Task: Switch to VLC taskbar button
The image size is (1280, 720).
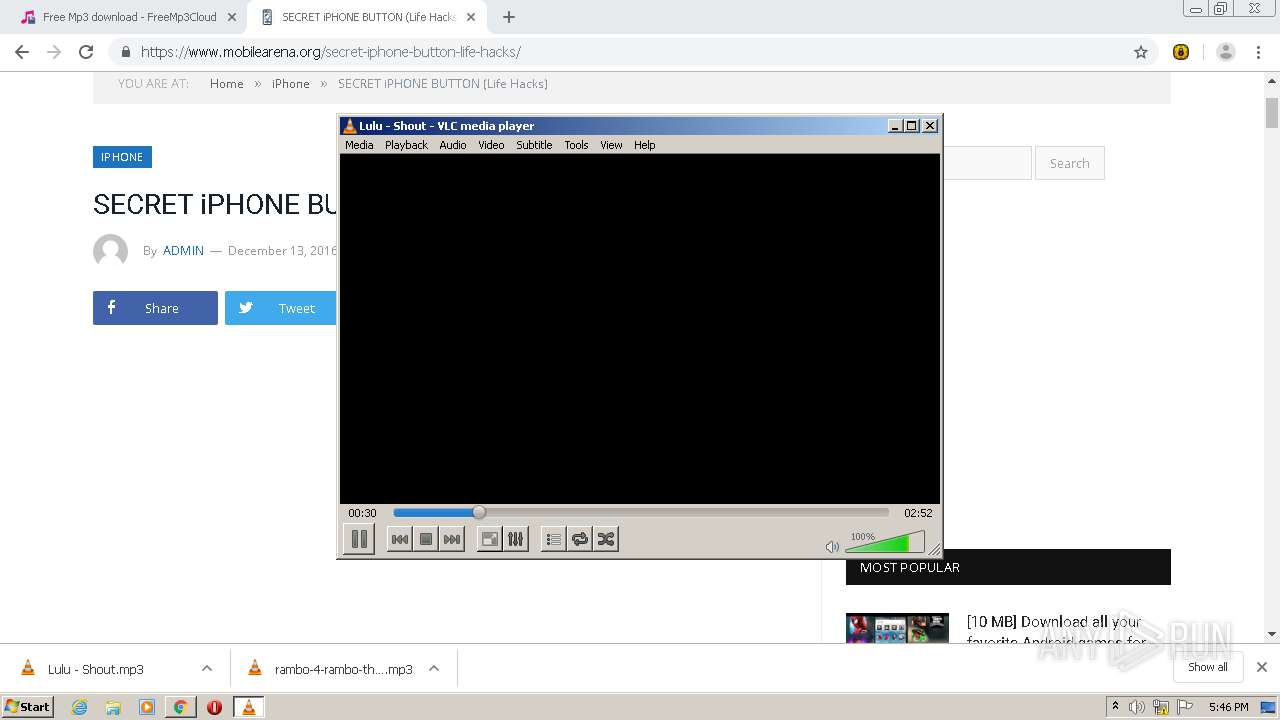Action: [248, 707]
